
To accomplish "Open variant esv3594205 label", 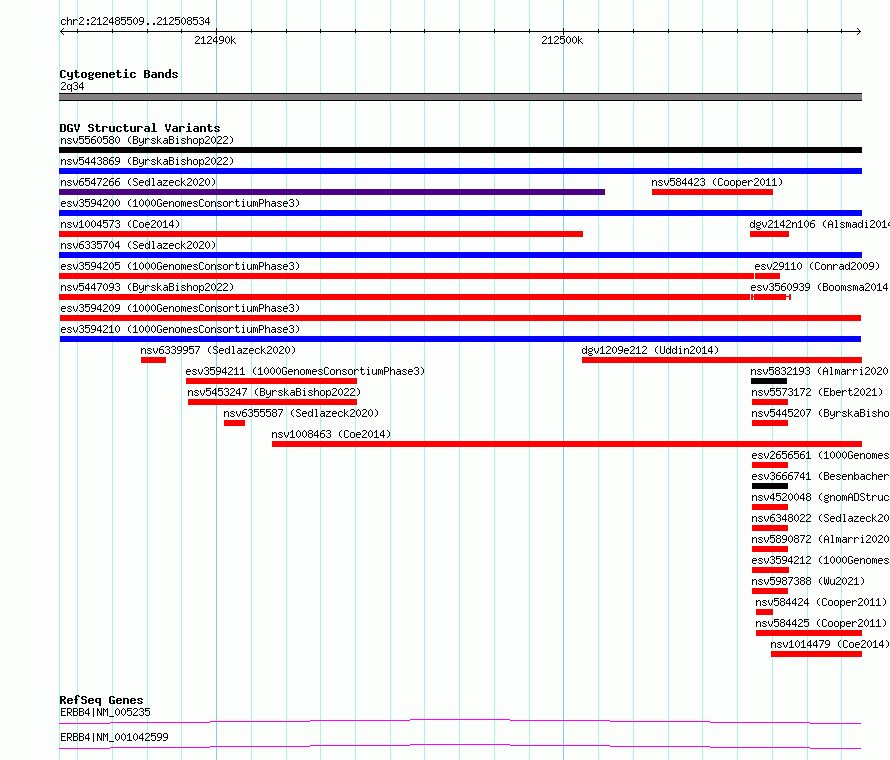I will tap(180, 266).
